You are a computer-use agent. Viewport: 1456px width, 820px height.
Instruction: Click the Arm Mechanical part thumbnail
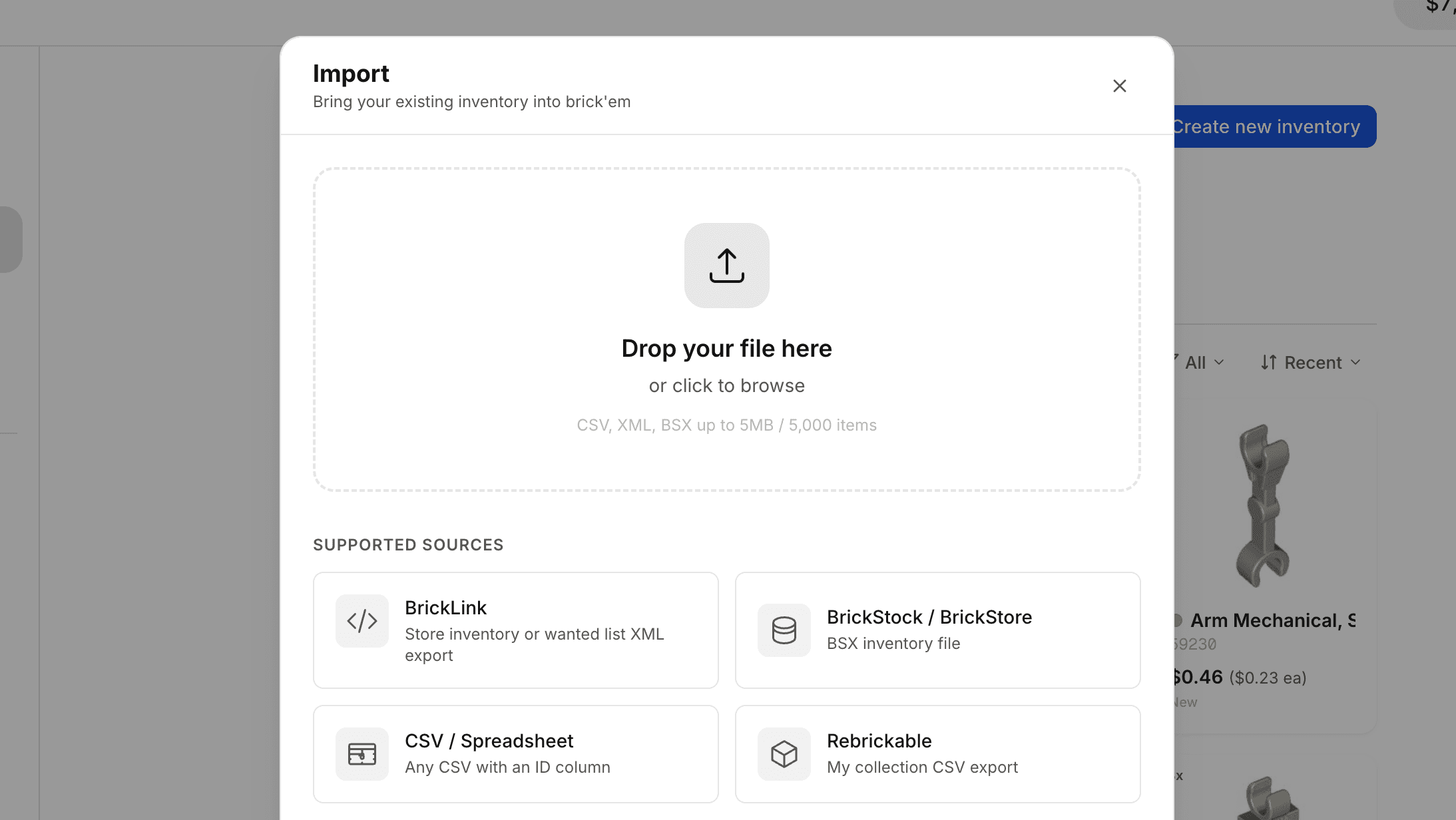pos(1263,506)
